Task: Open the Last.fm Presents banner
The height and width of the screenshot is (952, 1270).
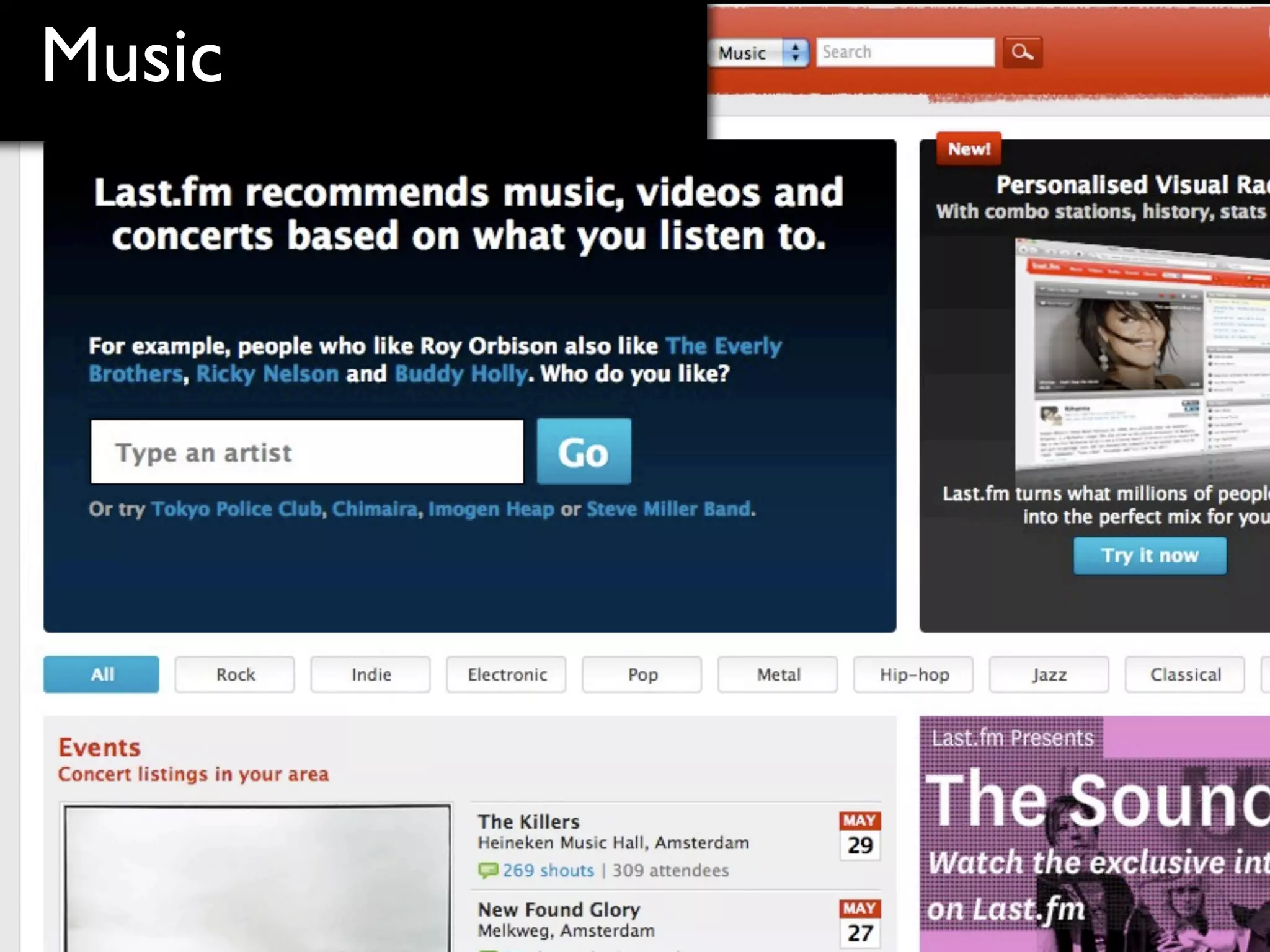Action: [x=1095, y=834]
